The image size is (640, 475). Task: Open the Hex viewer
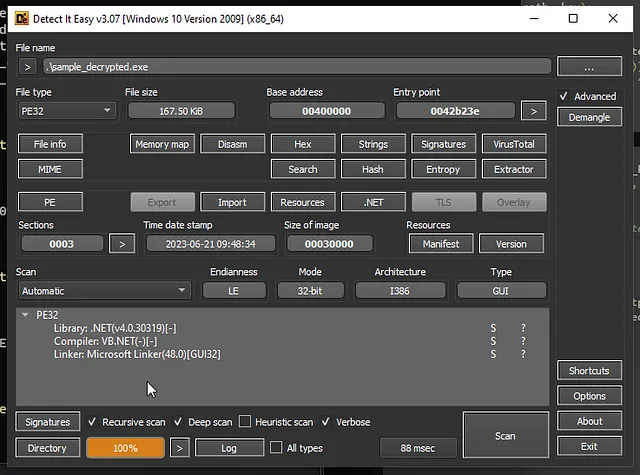(303, 144)
